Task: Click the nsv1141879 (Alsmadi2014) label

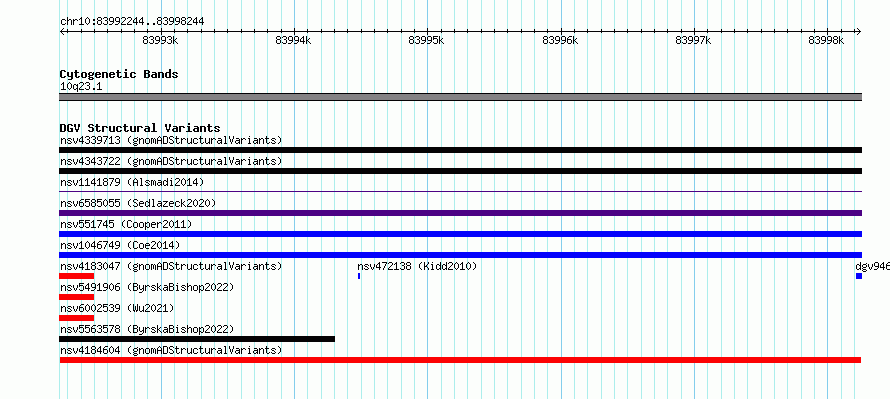Action: [132, 182]
